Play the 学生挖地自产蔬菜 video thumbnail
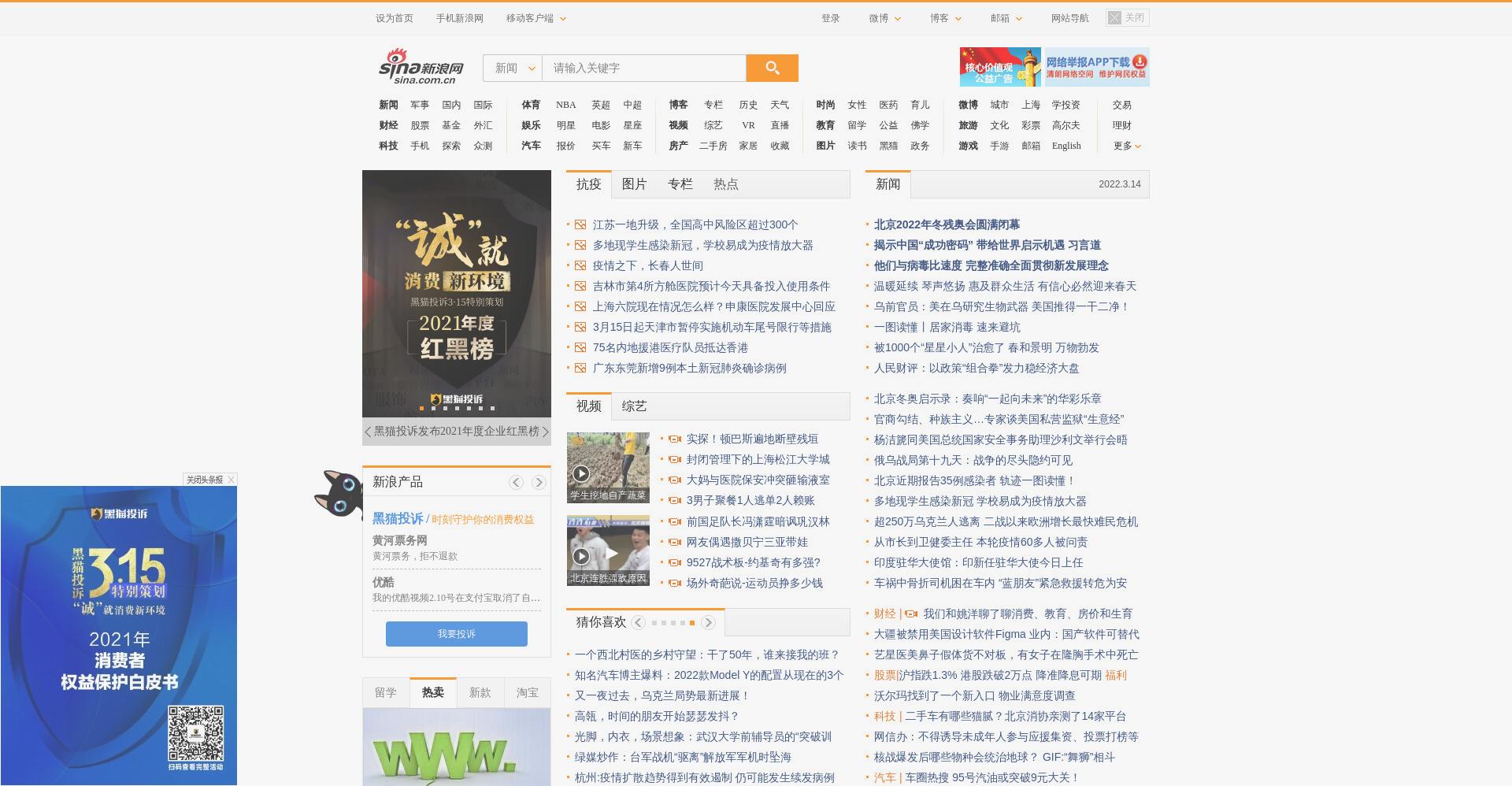This screenshot has height=786, width=1512. 608,467
